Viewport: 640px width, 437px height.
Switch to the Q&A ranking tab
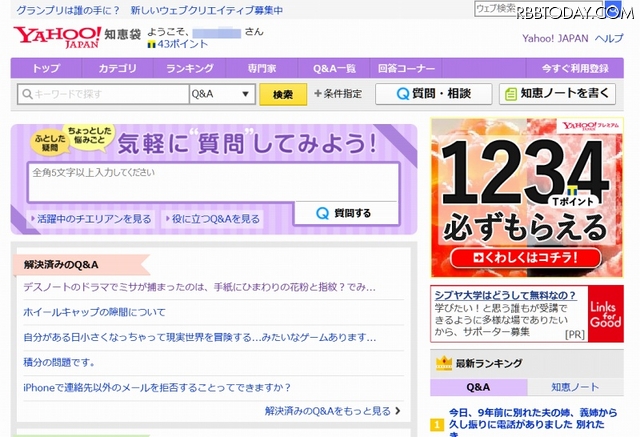click(x=478, y=387)
